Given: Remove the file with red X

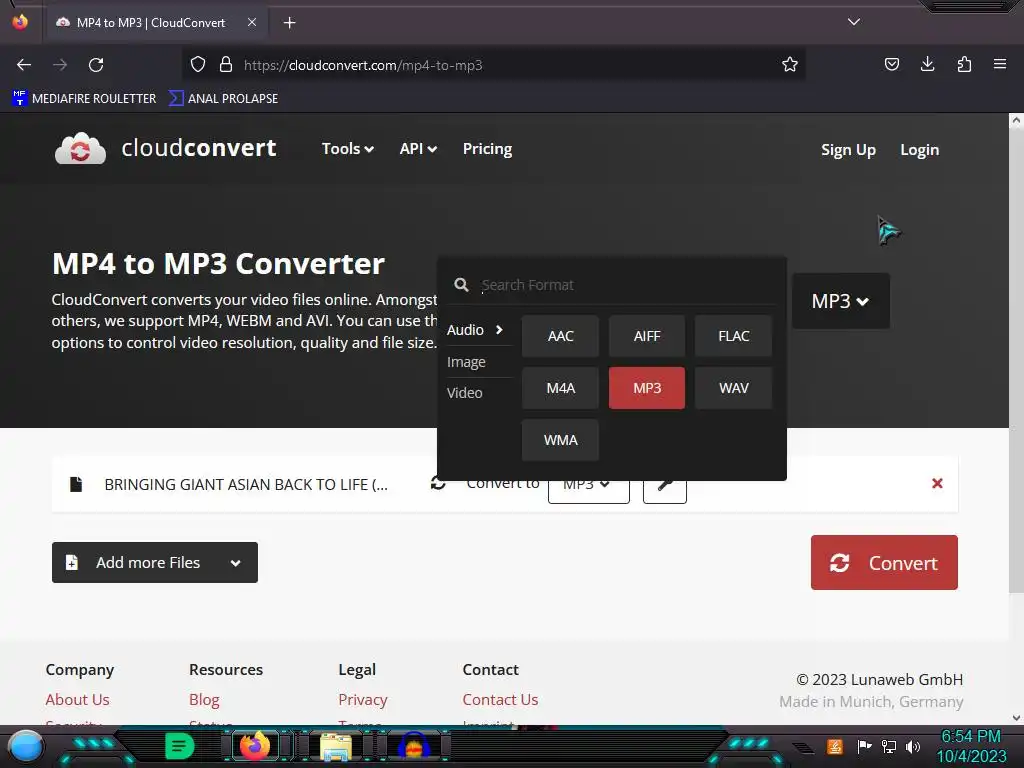Looking at the screenshot, I should pos(937,483).
